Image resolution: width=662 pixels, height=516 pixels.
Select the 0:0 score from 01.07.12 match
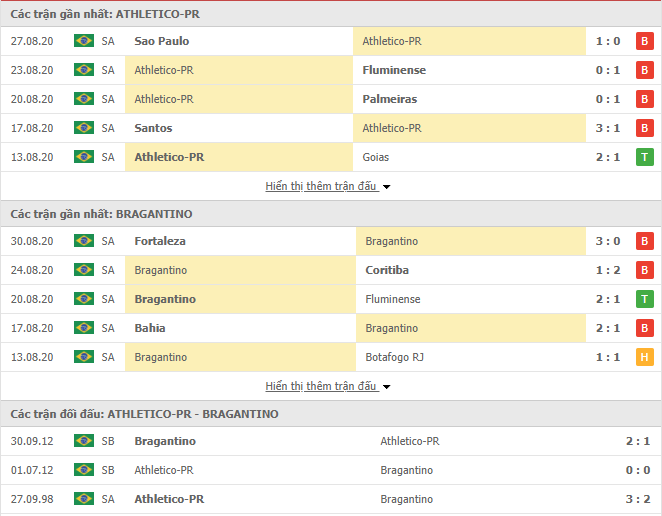pos(638,470)
